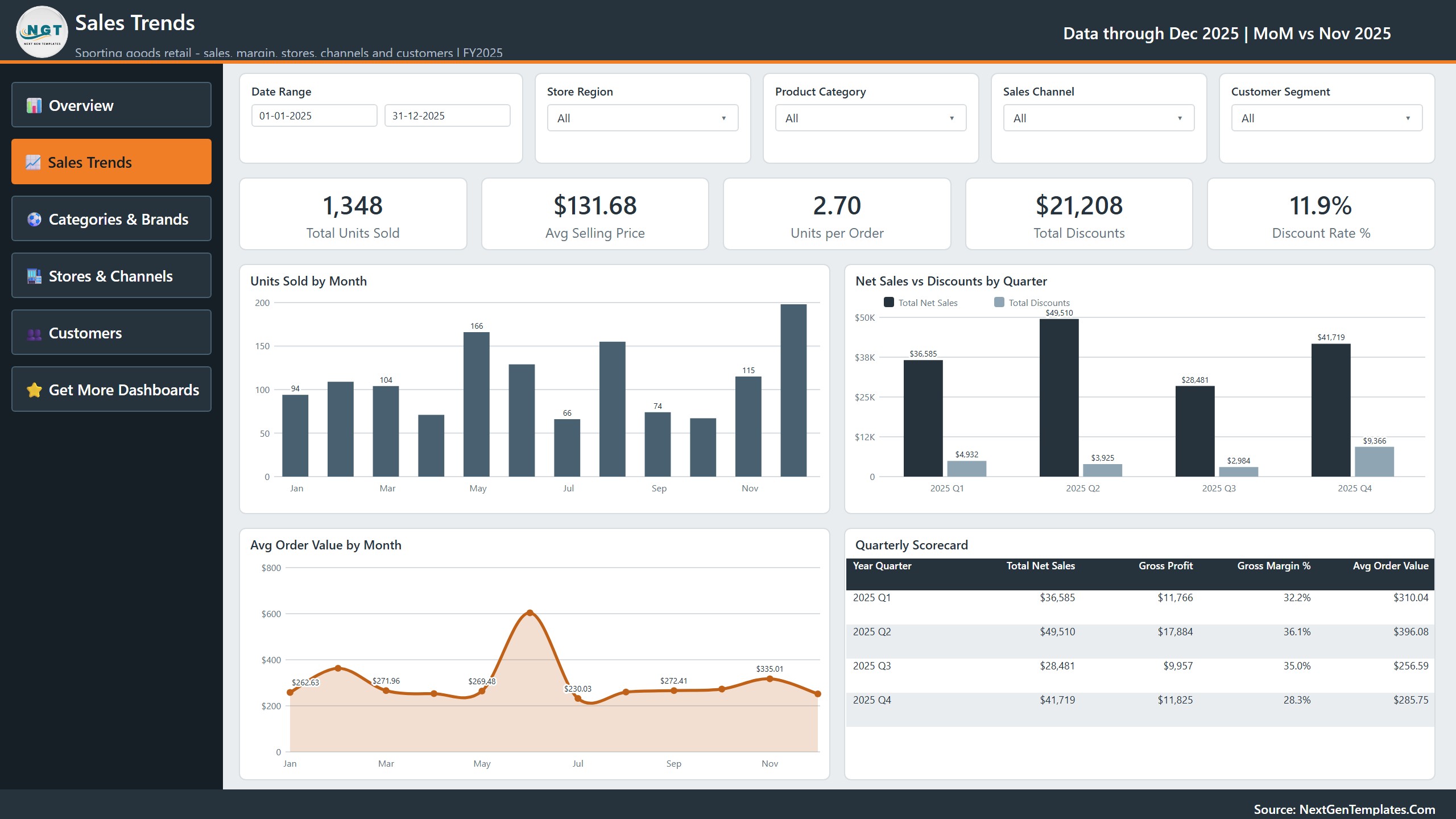The width and height of the screenshot is (1456, 819).
Task: Click the star icon on Get More Dashboards
Action: pos(34,390)
